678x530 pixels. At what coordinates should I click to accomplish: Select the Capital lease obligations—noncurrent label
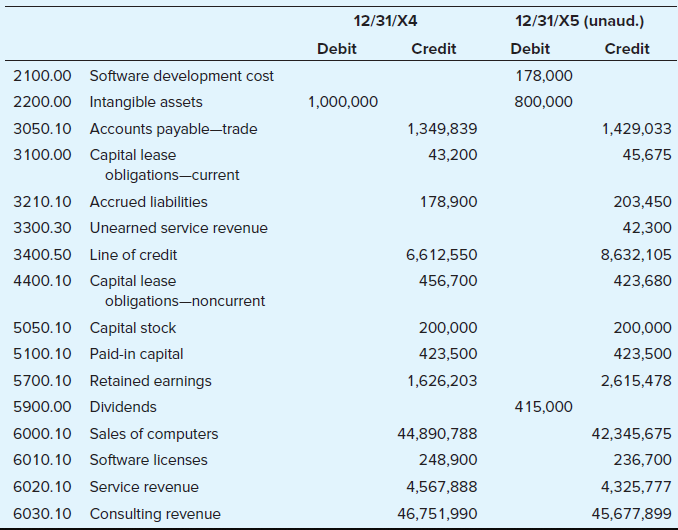(x=177, y=291)
